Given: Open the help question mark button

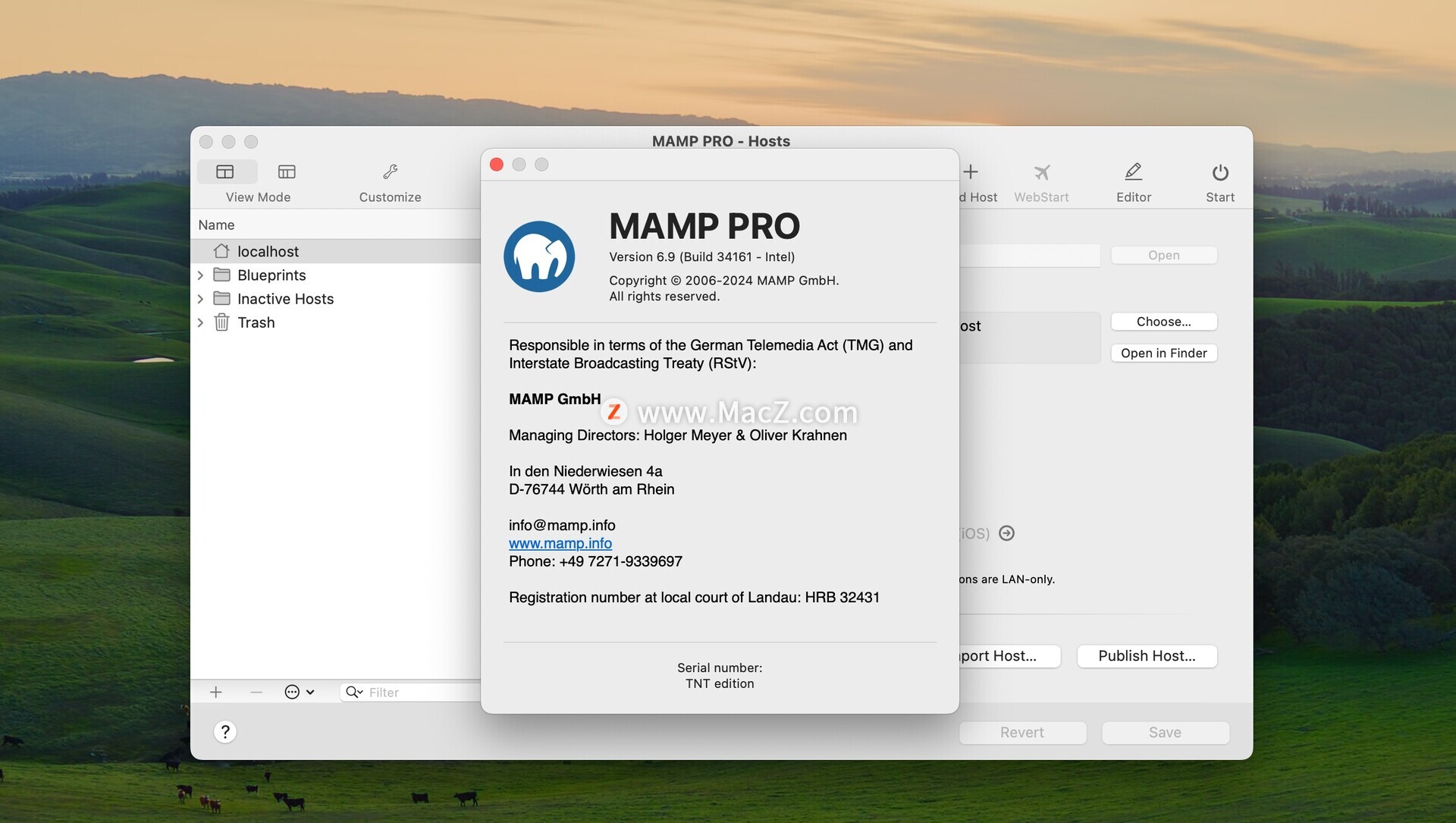Looking at the screenshot, I should 225,732.
